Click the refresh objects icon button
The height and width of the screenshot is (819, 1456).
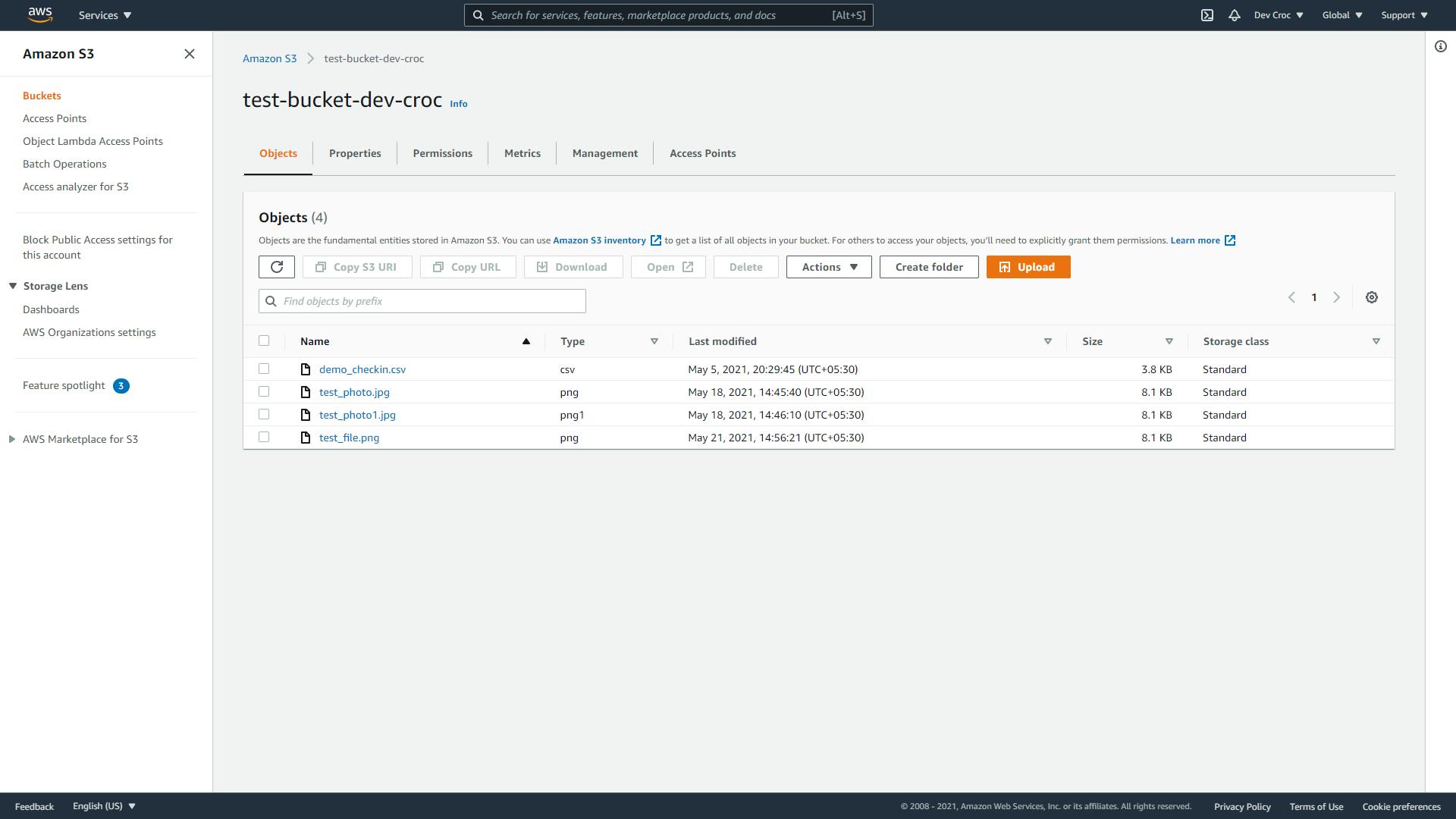[x=277, y=267]
